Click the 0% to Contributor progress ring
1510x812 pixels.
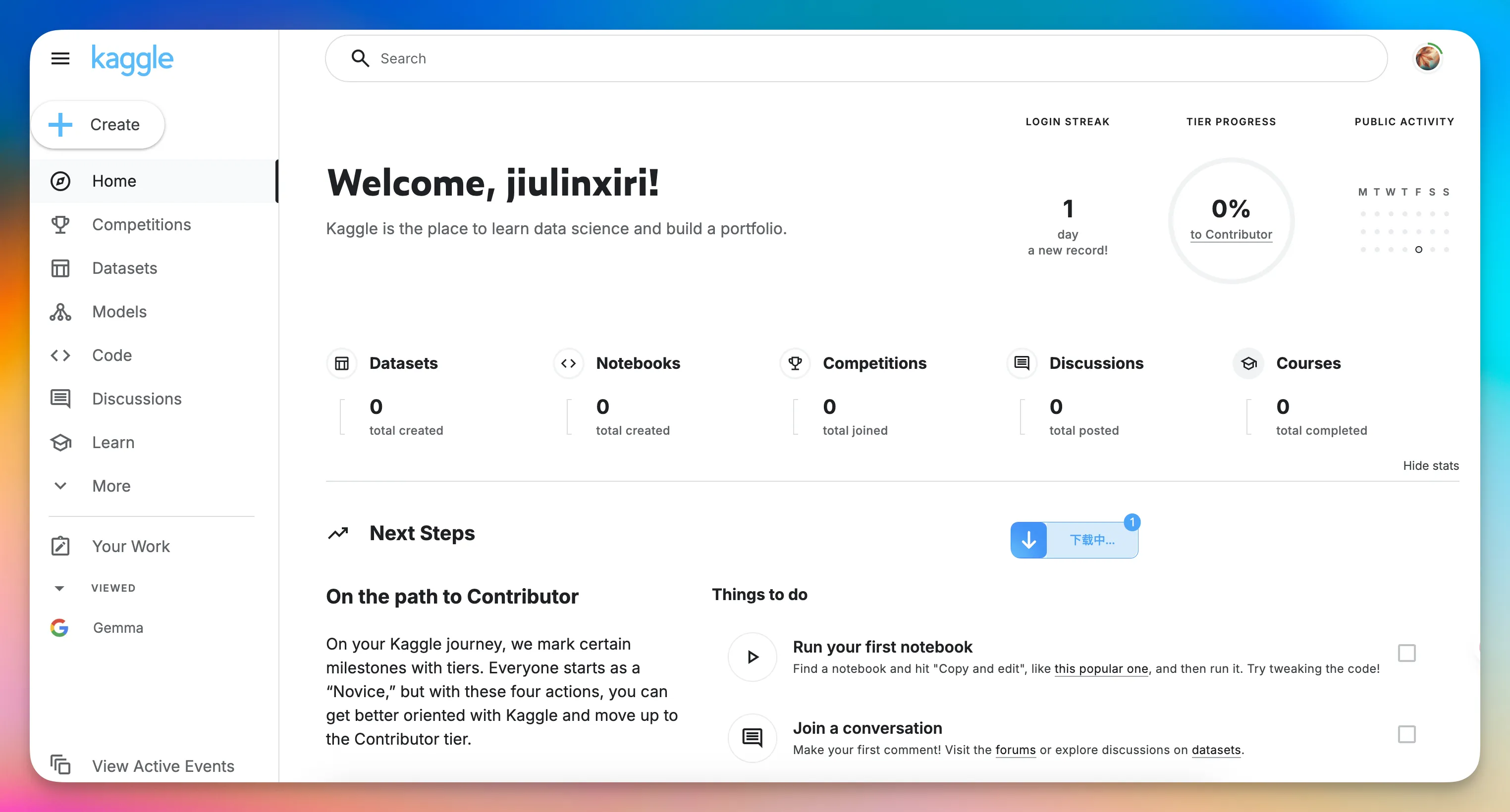1231,221
